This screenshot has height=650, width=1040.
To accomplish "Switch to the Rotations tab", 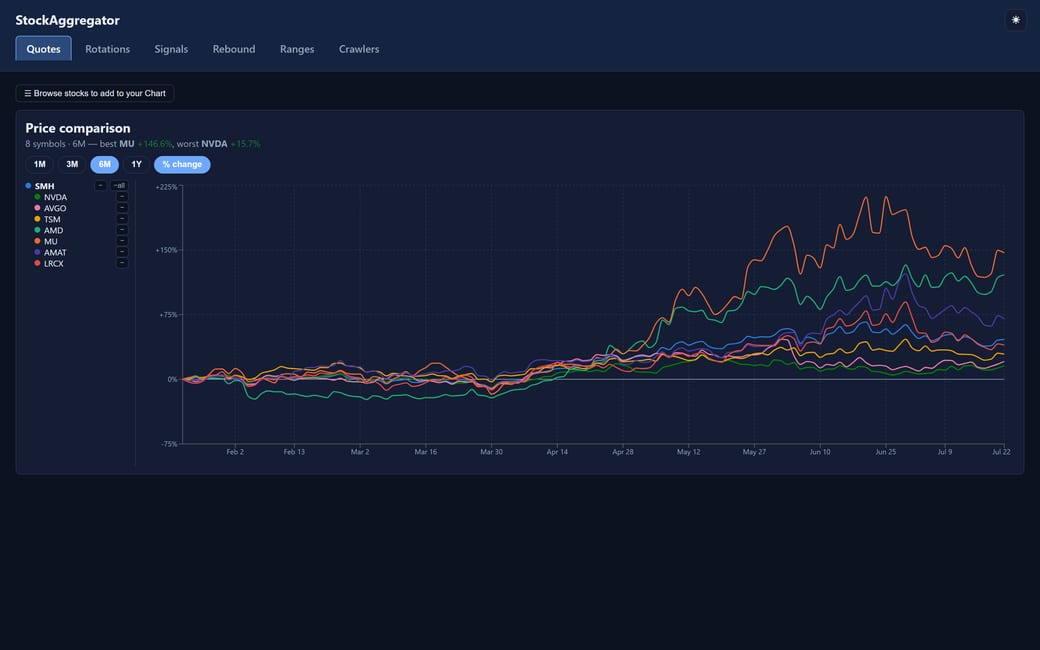I will 107,49.
